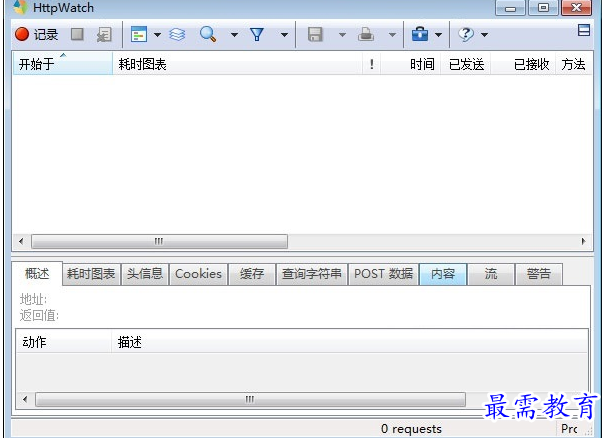Viewport: 606px width, 438px height.
Task: Click the Clear log icon
Action: click(104, 34)
